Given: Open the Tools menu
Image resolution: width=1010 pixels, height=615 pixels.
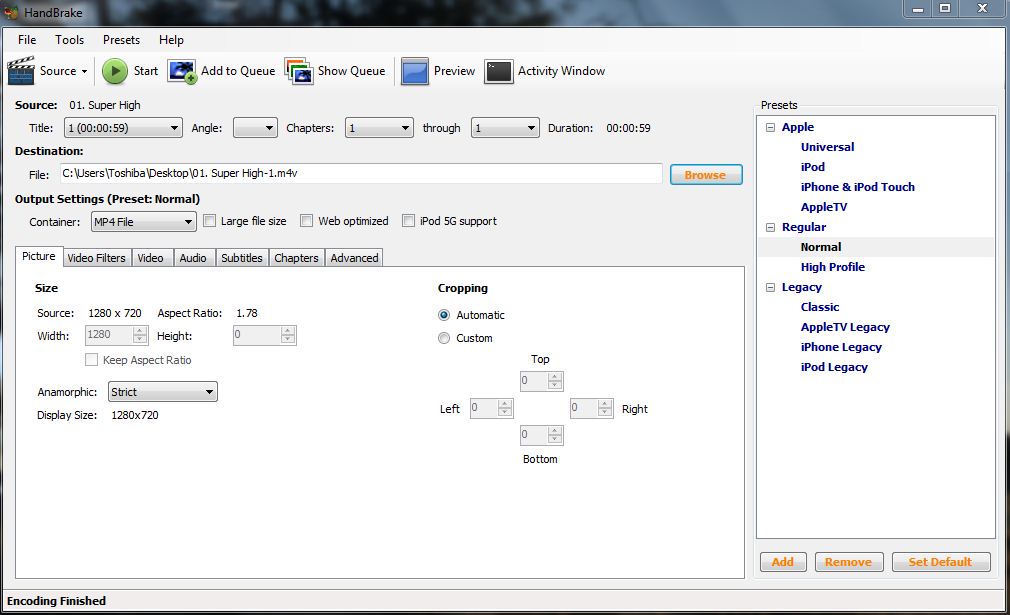Looking at the screenshot, I should click(70, 40).
